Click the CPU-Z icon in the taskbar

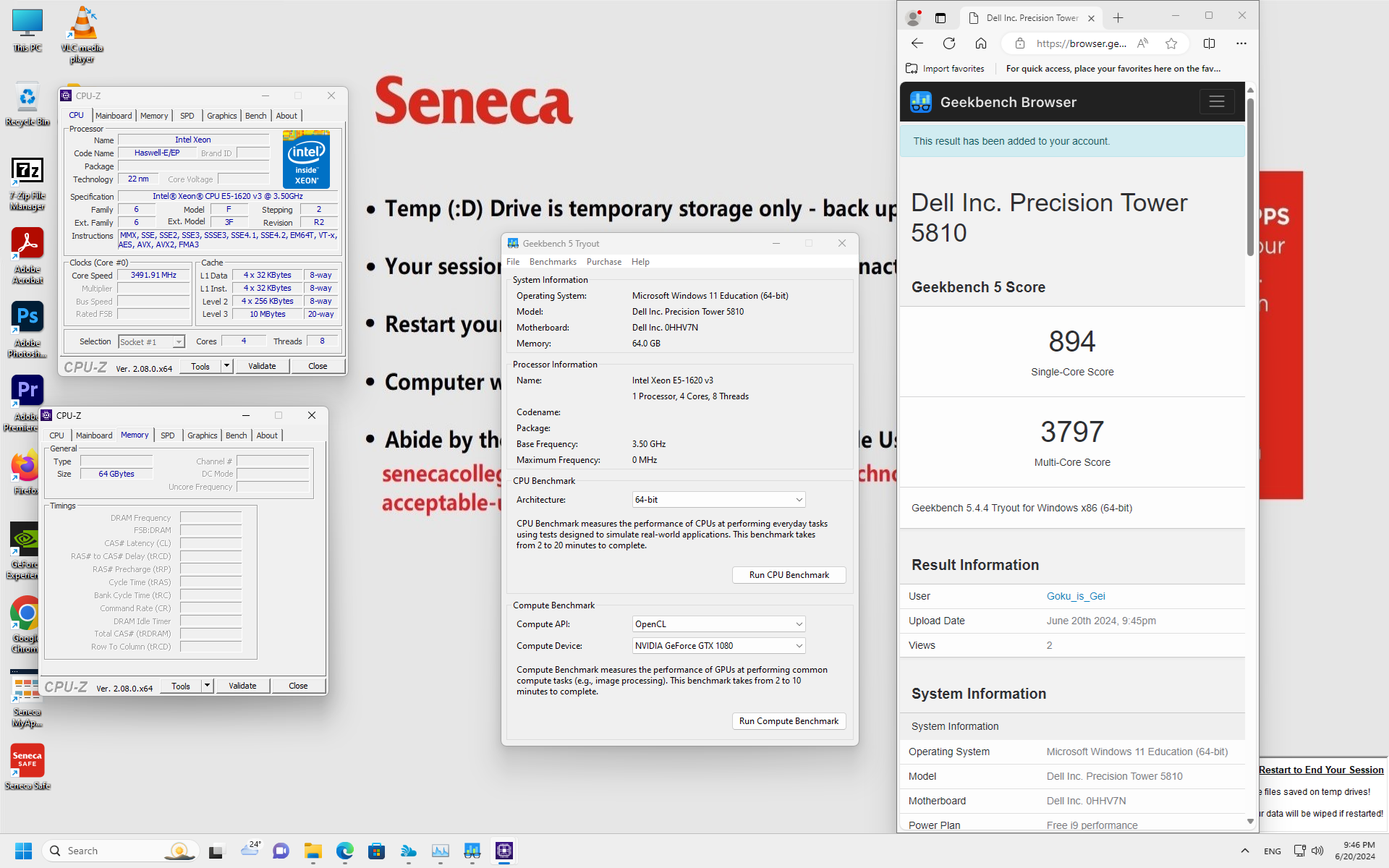[504, 851]
